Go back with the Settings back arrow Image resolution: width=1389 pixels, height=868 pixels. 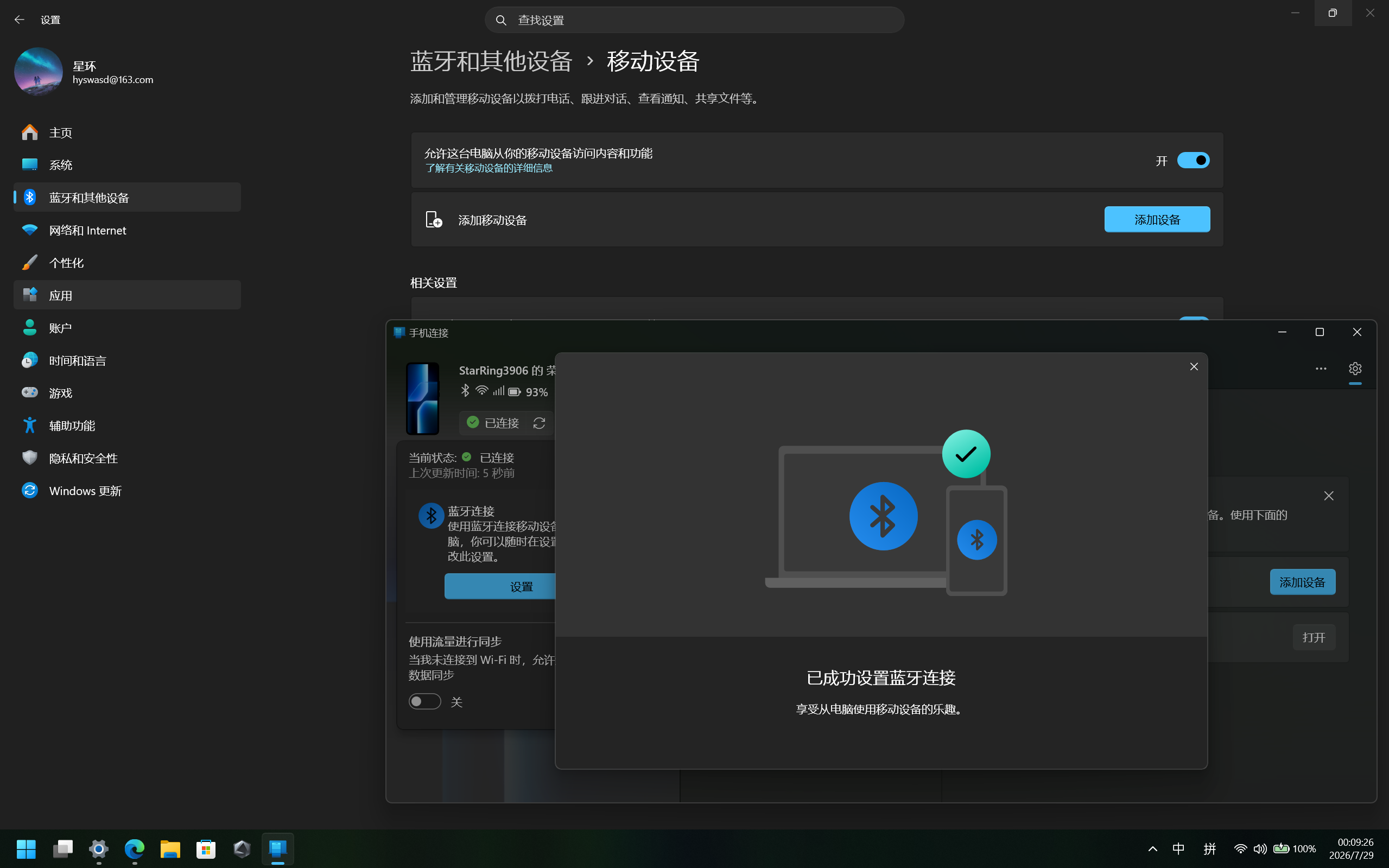tap(20, 20)
